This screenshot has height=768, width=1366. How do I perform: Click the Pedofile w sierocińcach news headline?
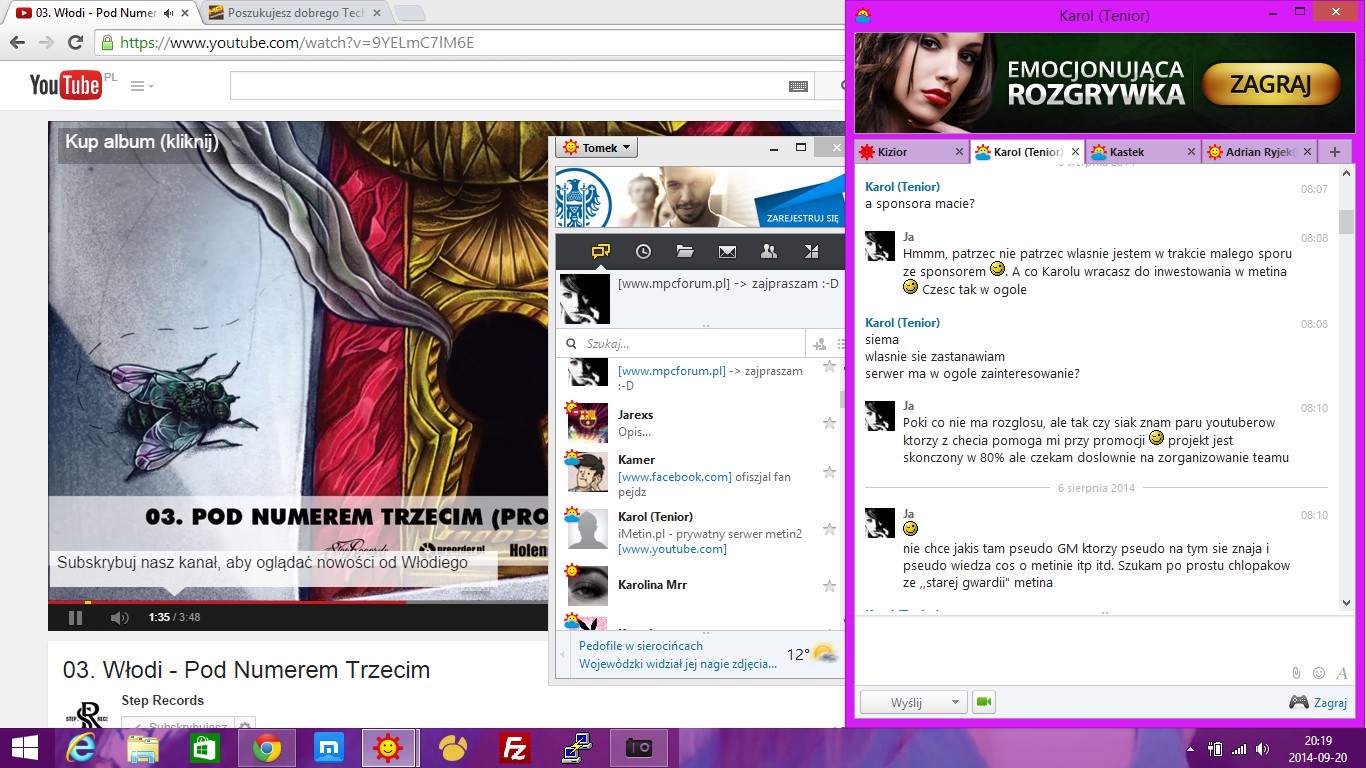[x=641, y=646]
